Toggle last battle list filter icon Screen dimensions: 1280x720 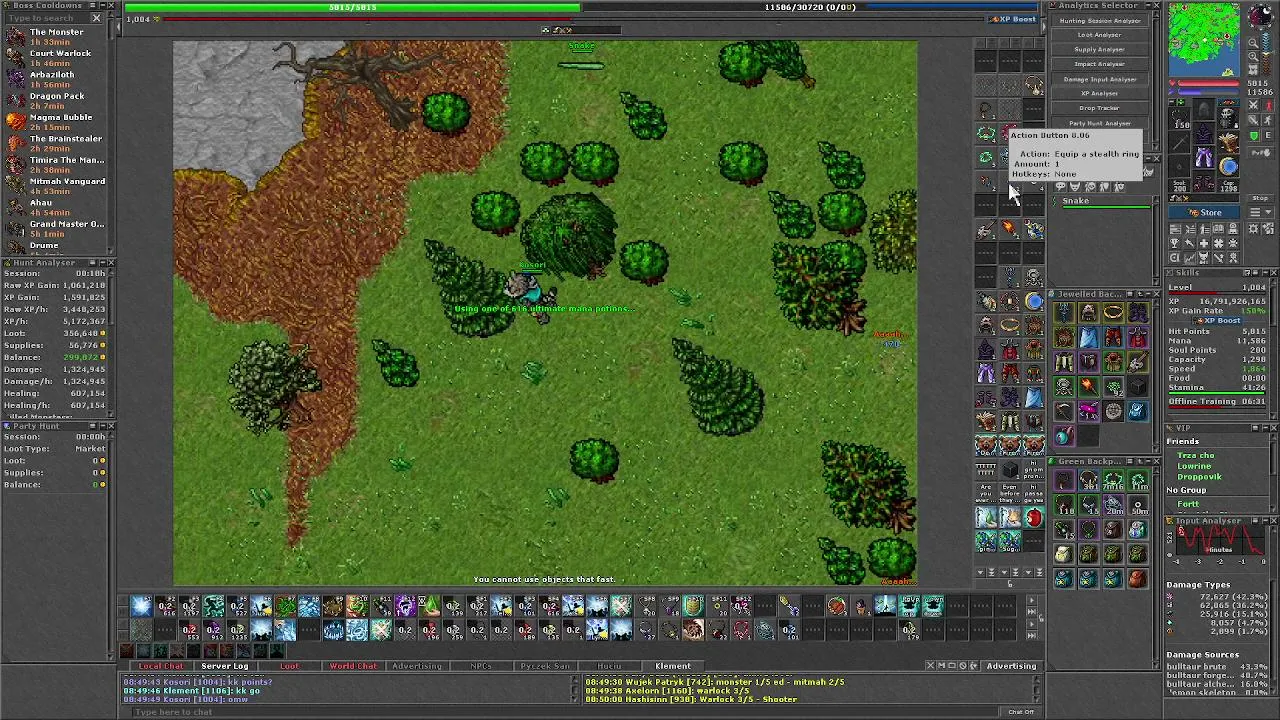[1119, 186]
